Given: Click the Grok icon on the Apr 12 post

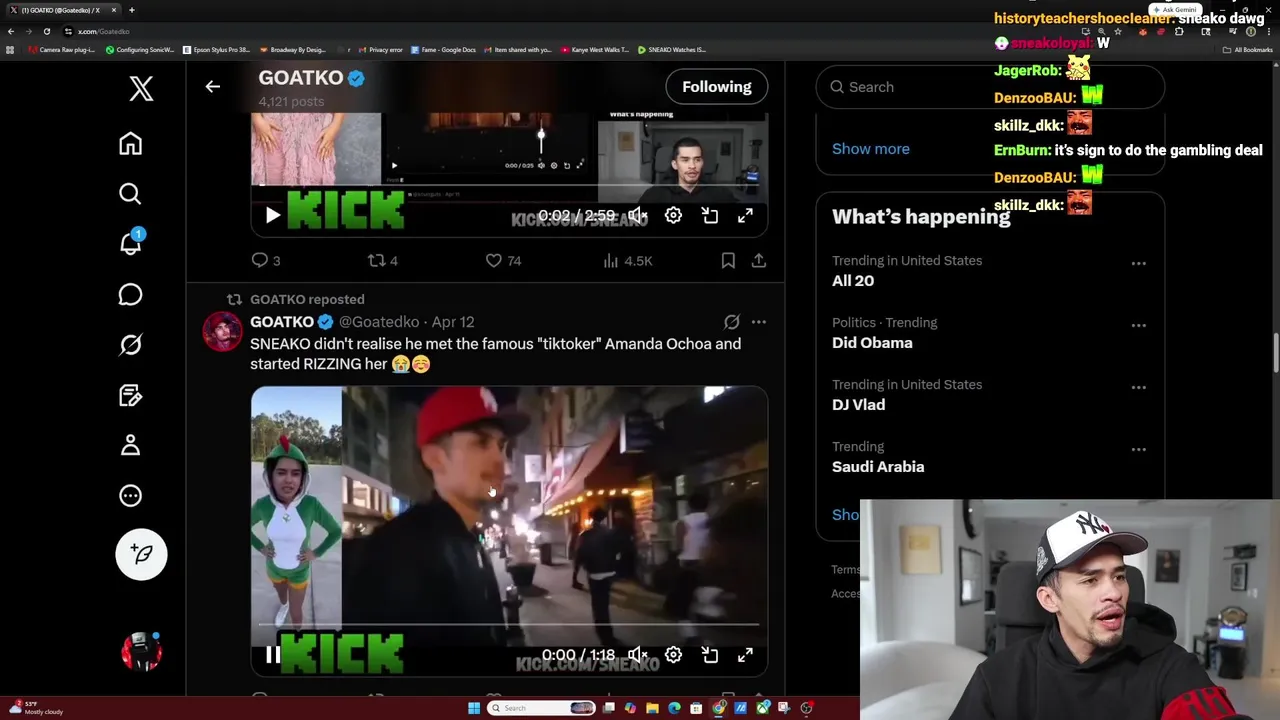Looking at the screenshot, I should (x=732, y=322).
